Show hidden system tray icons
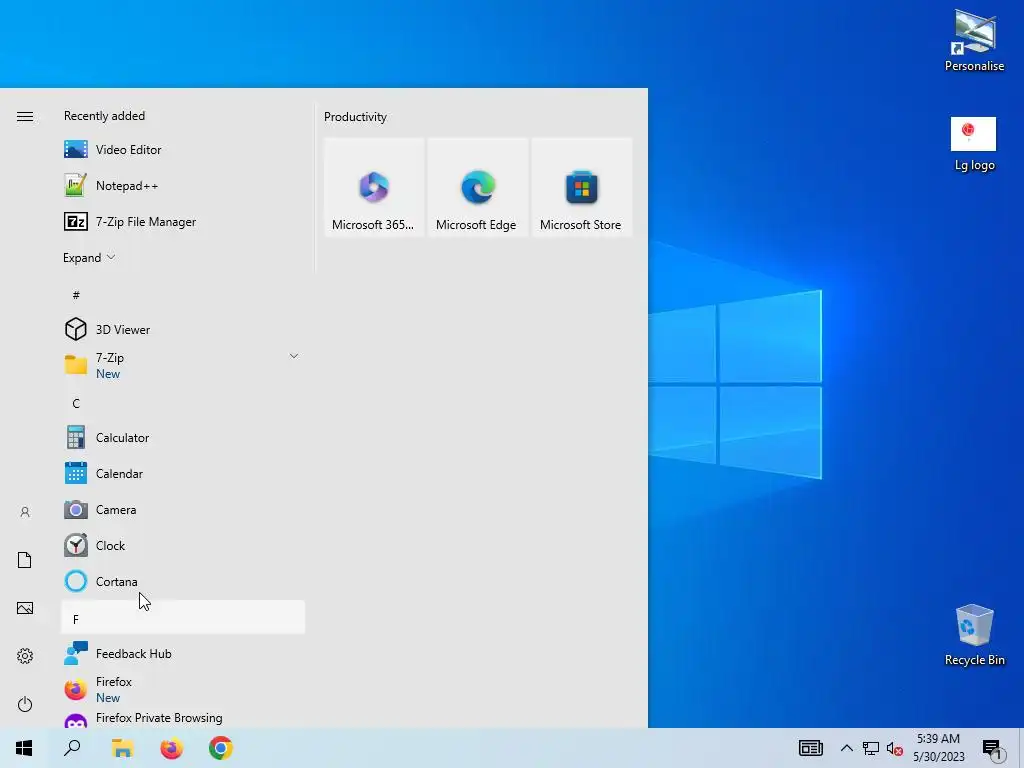Screen dimensions: 1024x768 pos(846,748)
